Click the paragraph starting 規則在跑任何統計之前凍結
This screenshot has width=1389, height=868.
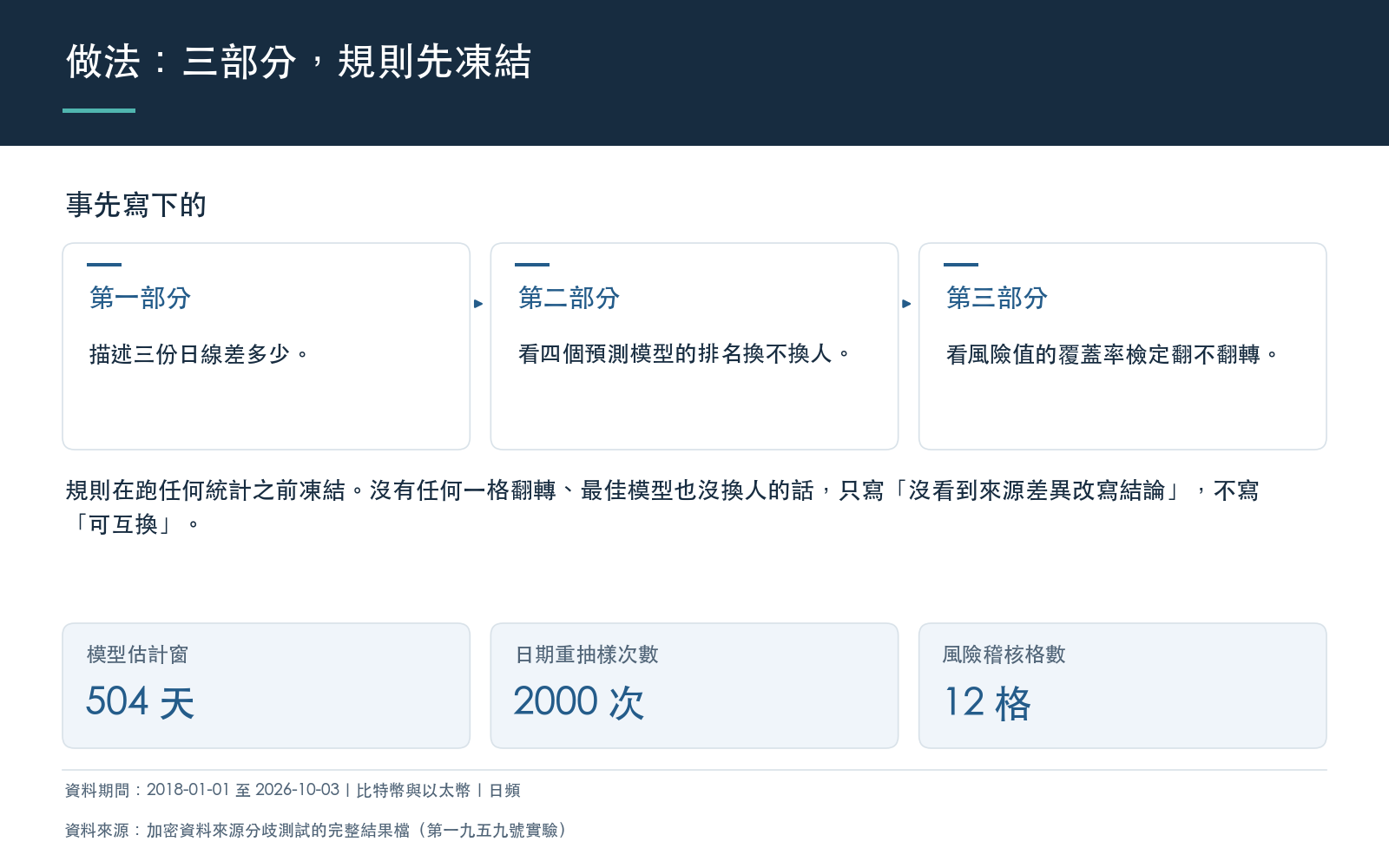(x=662, y=508)
